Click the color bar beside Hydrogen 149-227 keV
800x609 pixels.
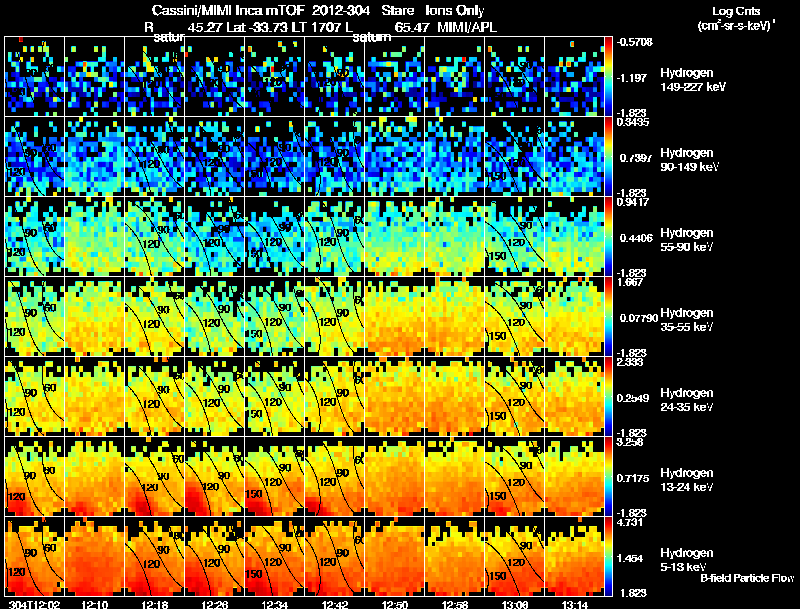tap(608, 77)
